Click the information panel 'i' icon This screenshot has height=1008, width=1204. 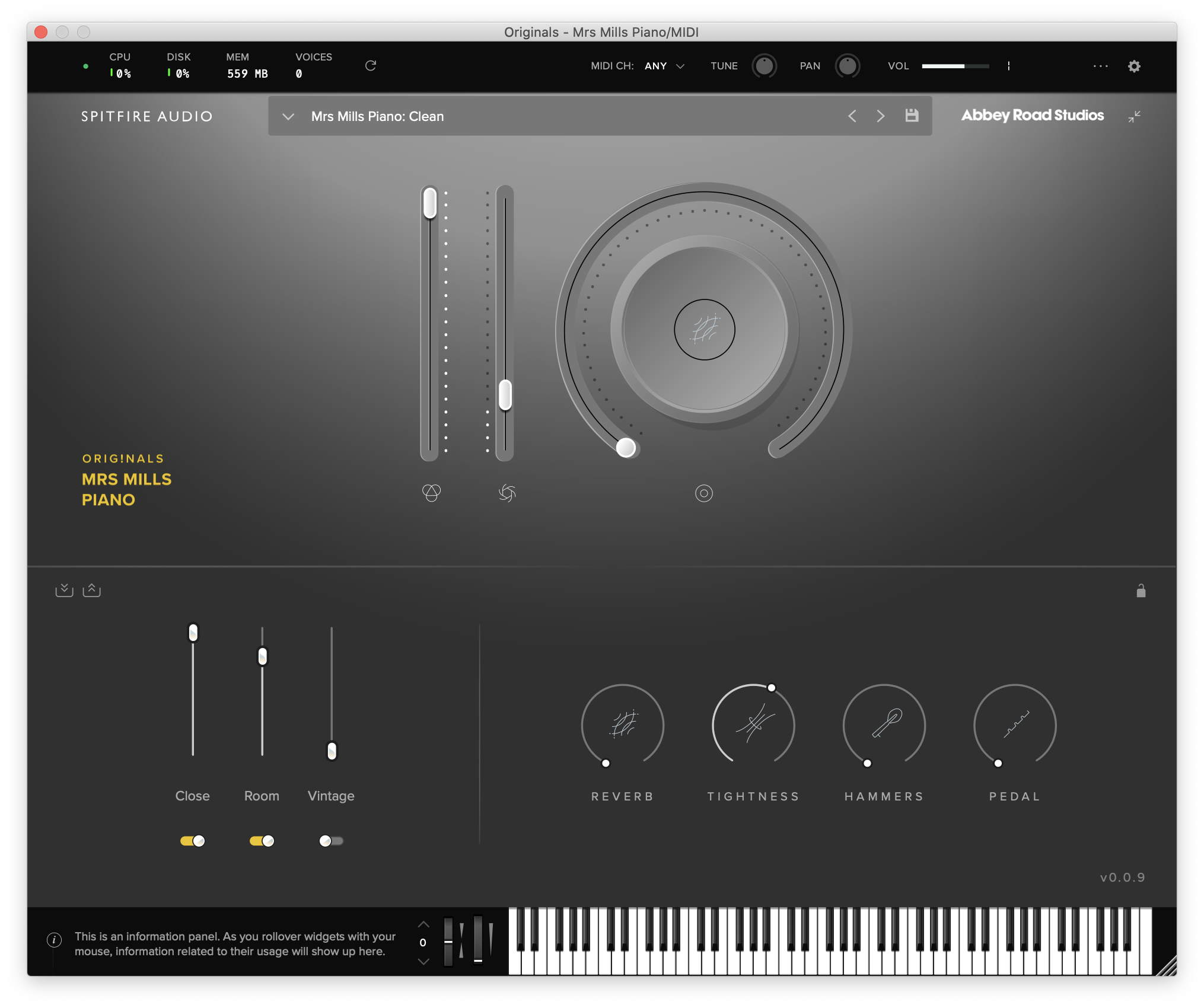coord(54,940)
